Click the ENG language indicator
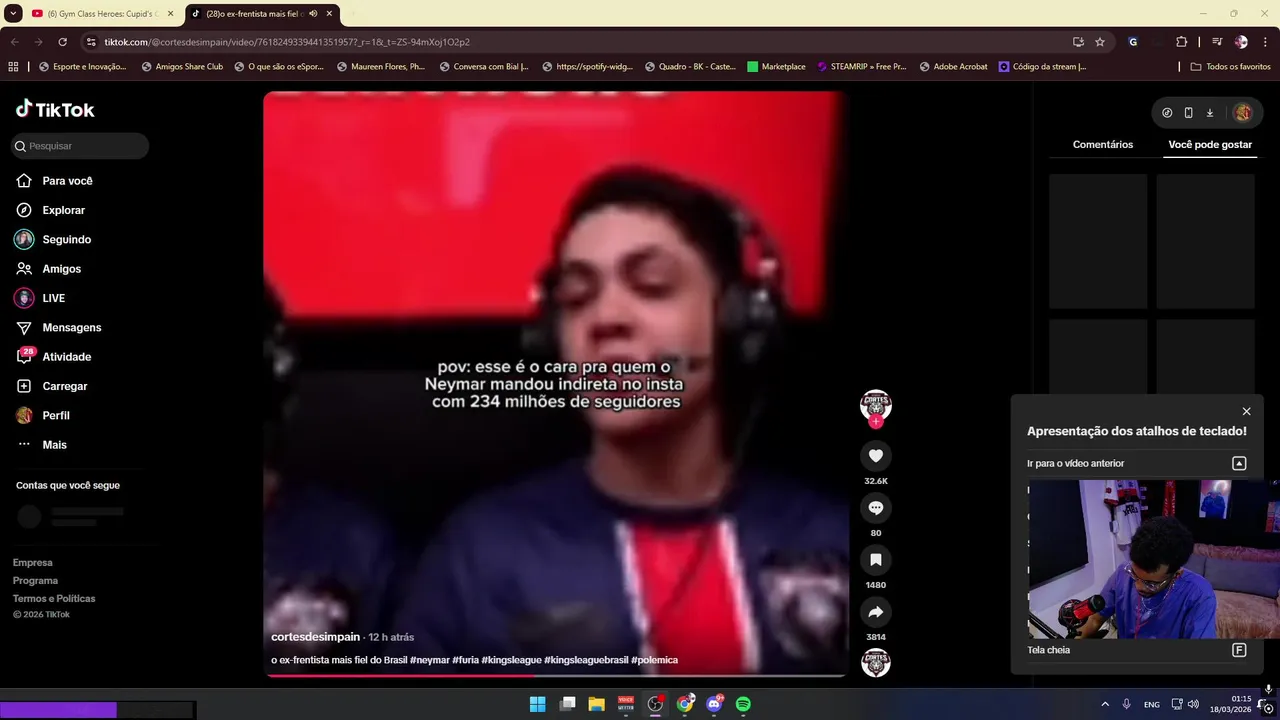This screenshot has height=720, width=1280. point(1152,704)
